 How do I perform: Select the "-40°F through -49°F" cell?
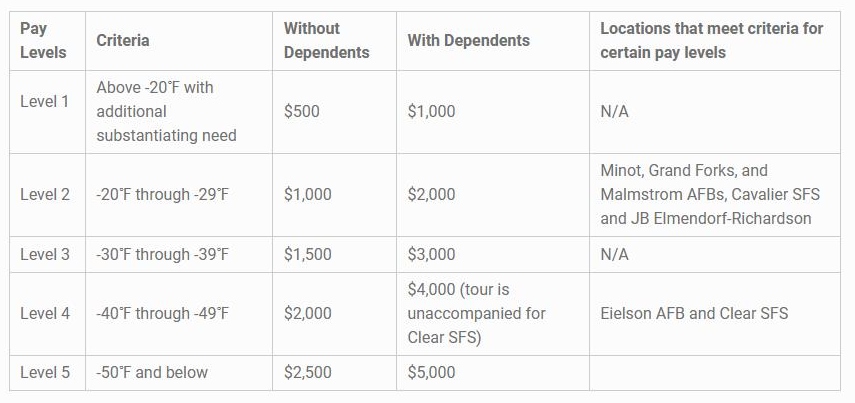(x=163, y=313)
